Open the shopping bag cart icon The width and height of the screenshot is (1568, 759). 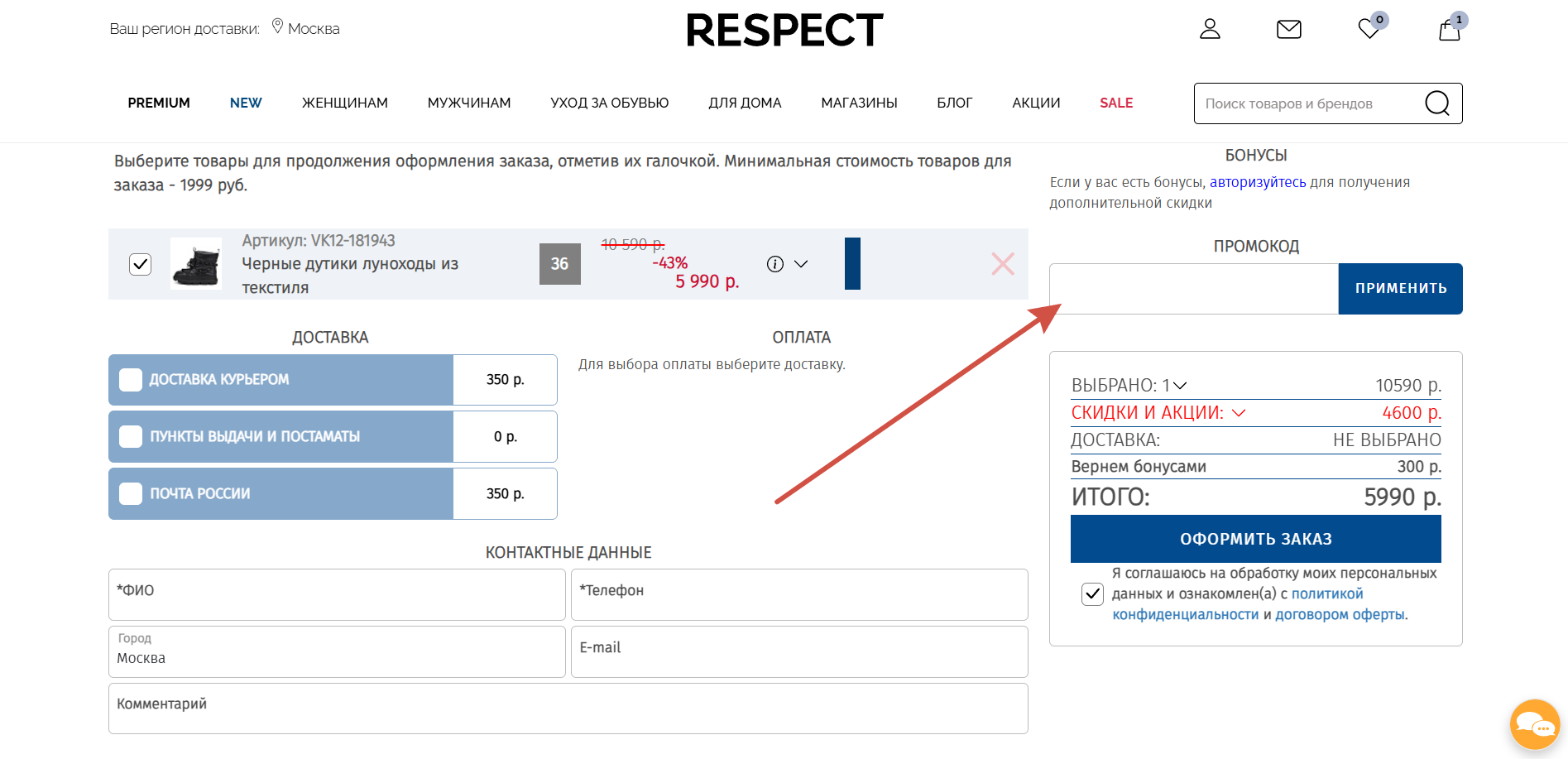pos(1450,30)
